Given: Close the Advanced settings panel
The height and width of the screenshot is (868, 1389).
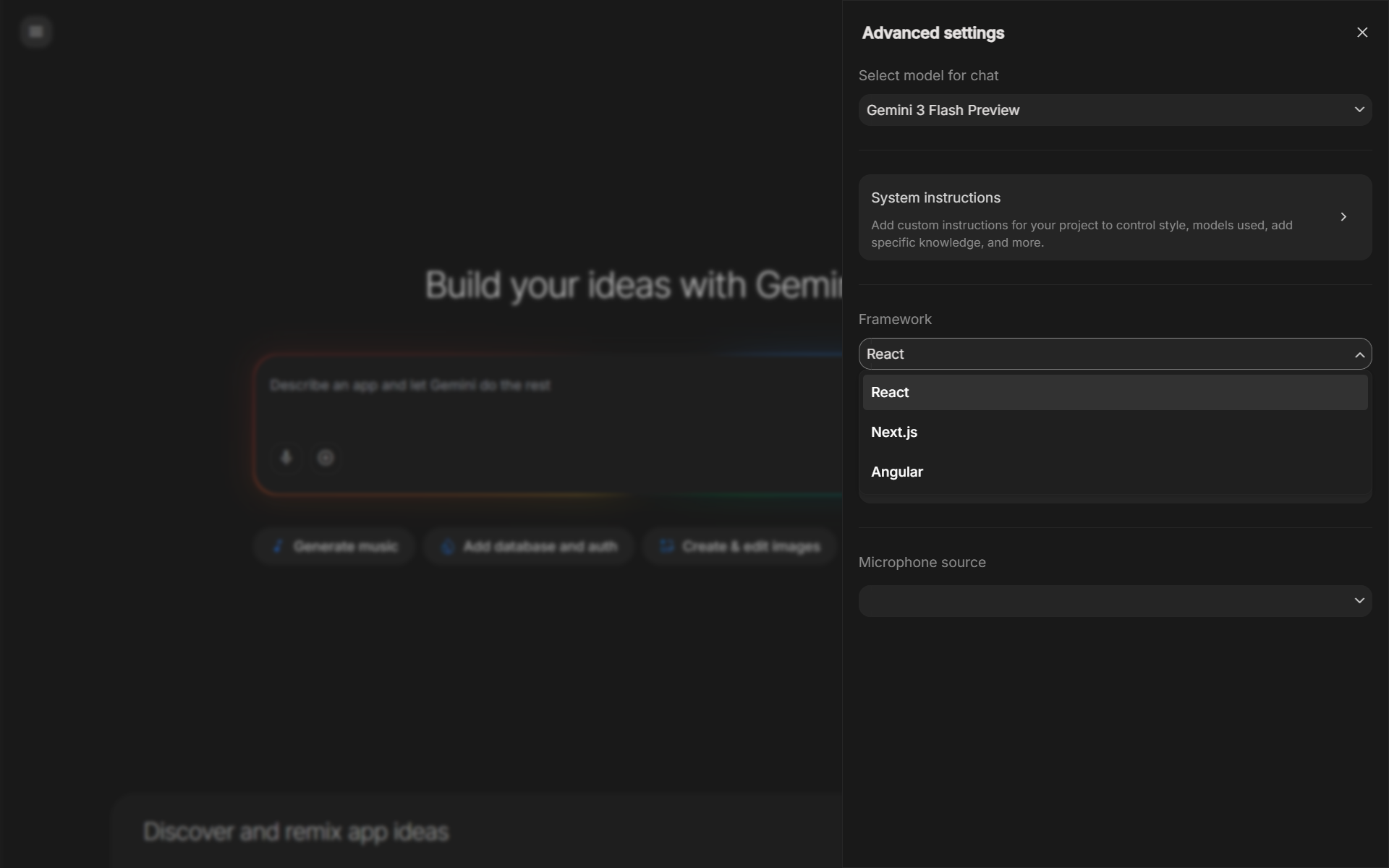Looking at the screenshot, I should click(x=1362, y=33).
